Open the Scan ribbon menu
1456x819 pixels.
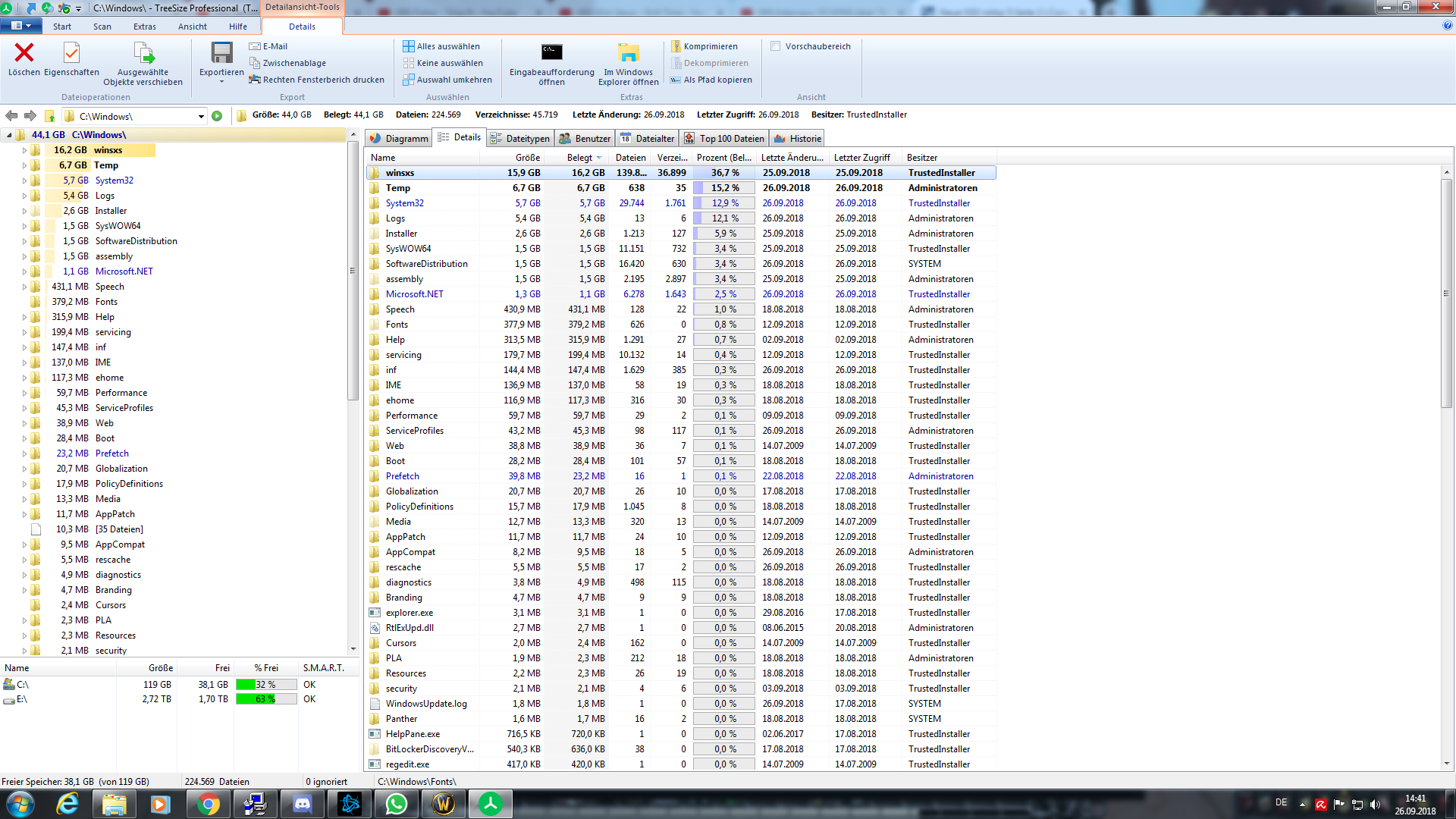pos(102,27)
